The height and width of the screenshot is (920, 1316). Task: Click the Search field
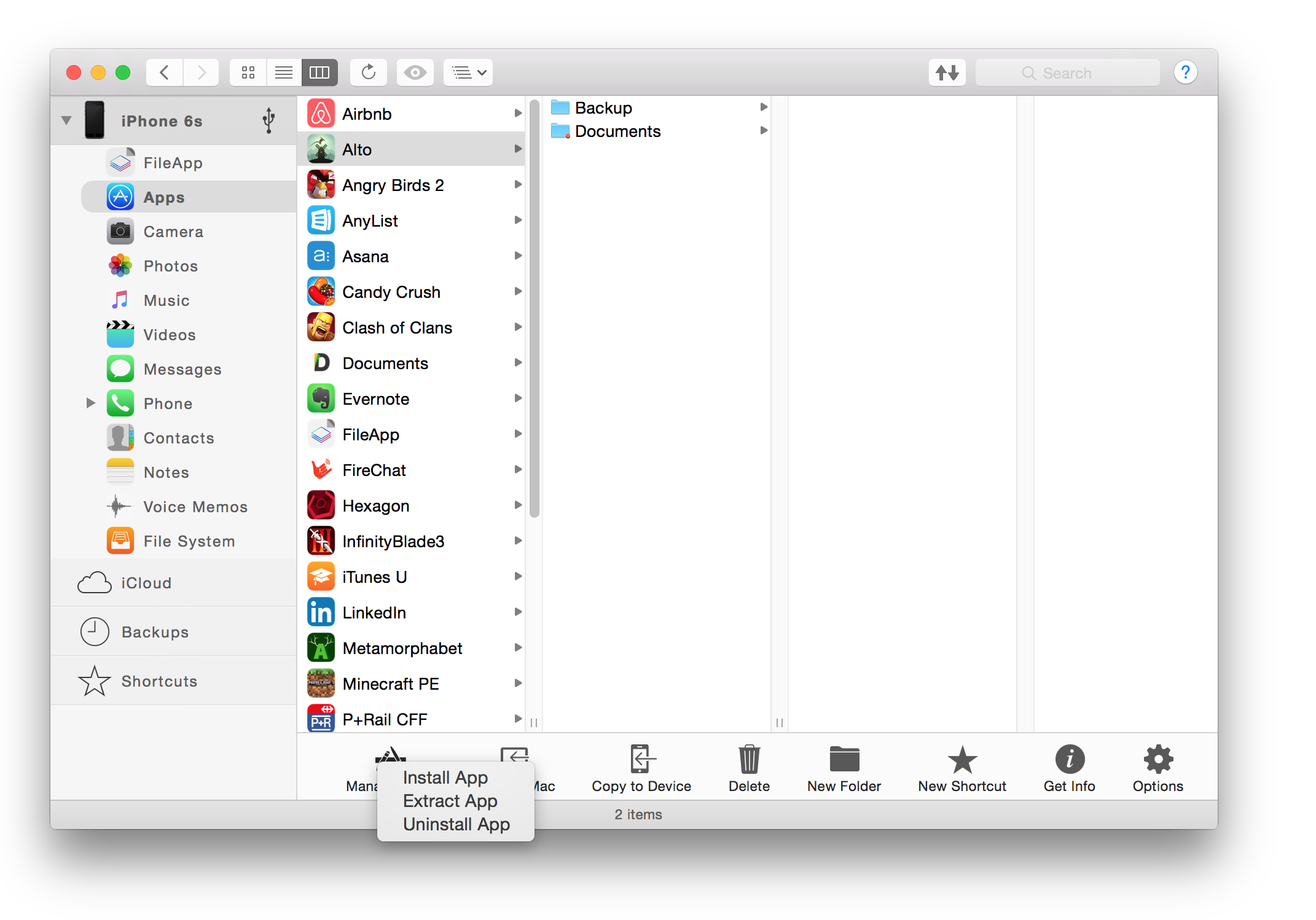tap(1067, 73)
